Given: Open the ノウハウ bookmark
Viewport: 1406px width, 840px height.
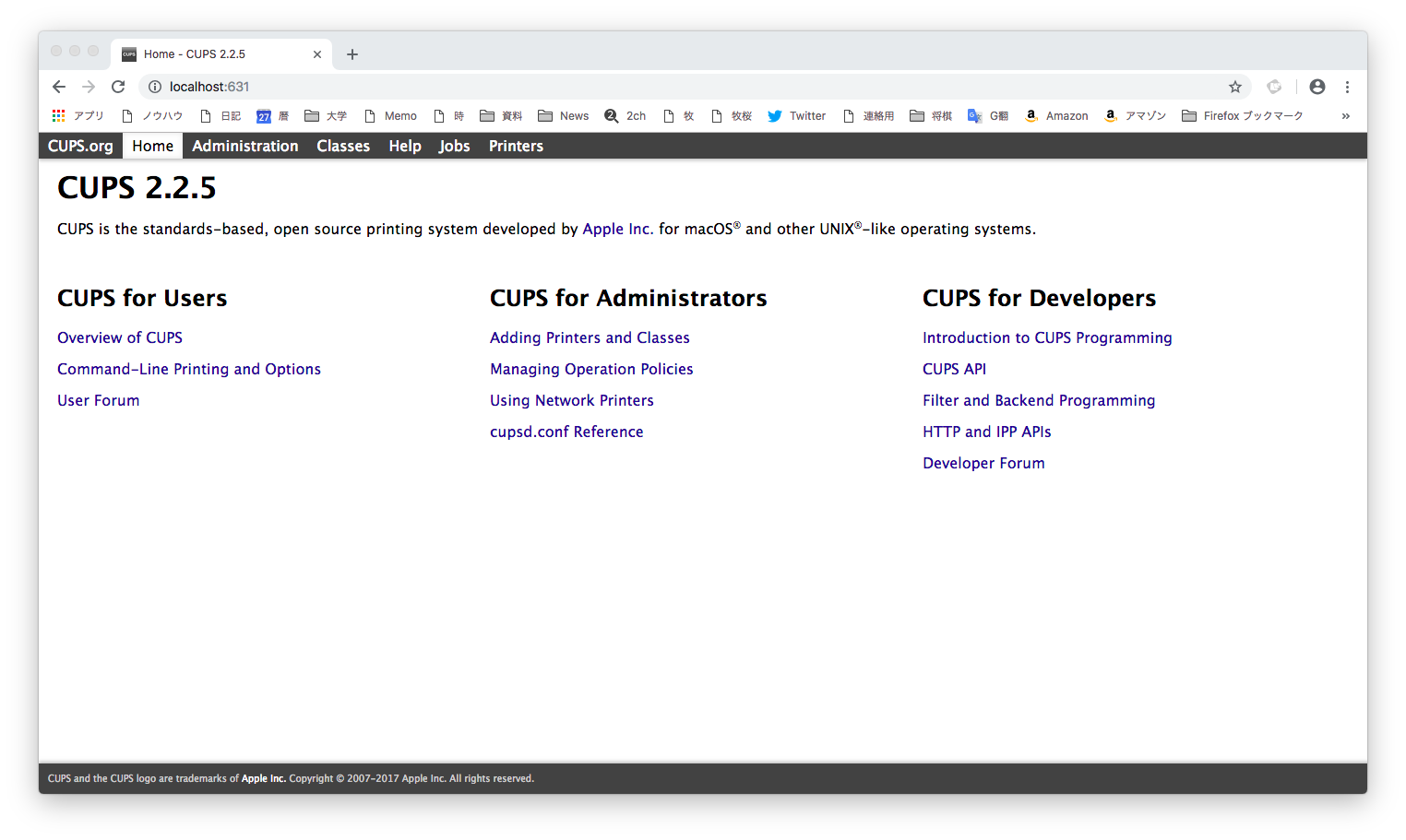Looking at the screenshot, I should (x=152, y=116).
